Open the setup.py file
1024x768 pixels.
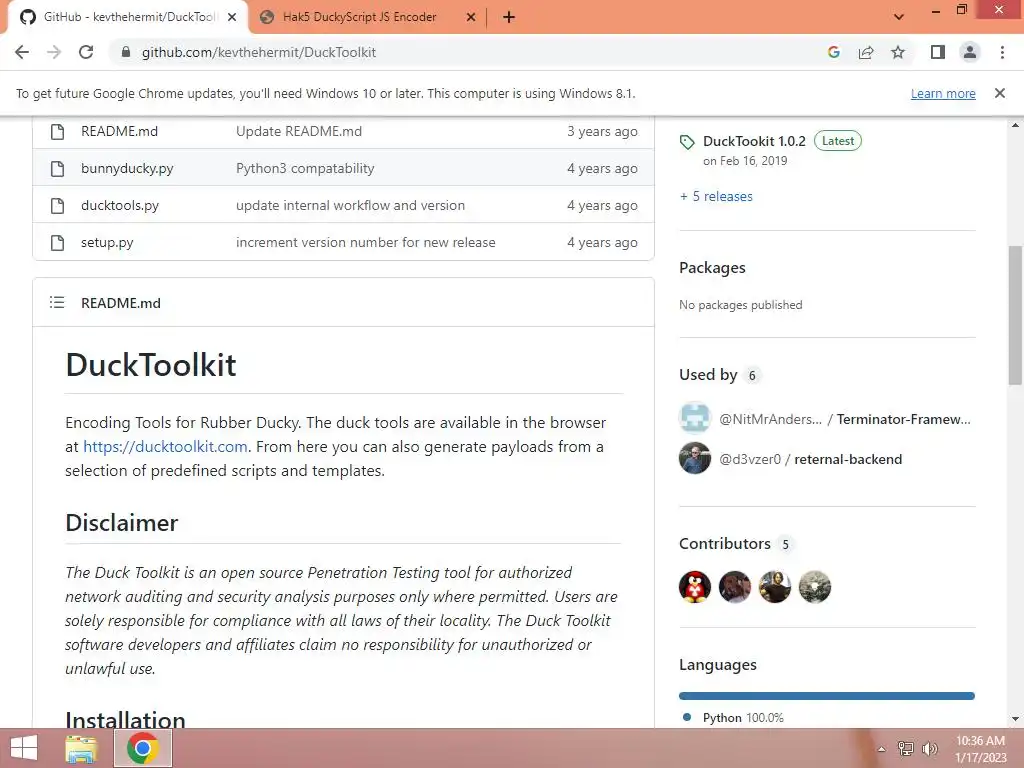[x=107, y=242]
